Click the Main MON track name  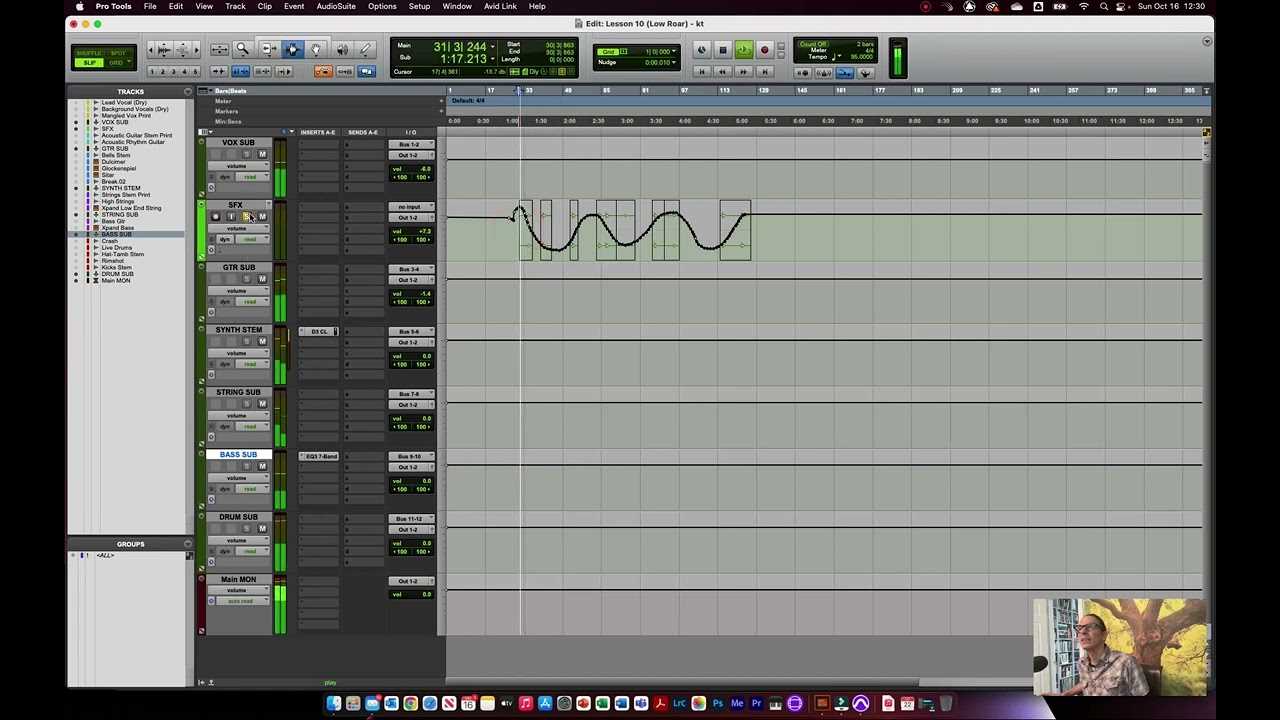pyautogui.click(x=238, y=579)
